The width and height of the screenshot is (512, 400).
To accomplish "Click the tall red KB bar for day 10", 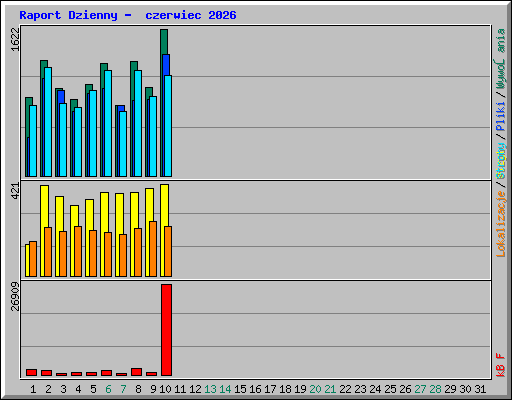I will pyautogui.click(x=166, y=330).
